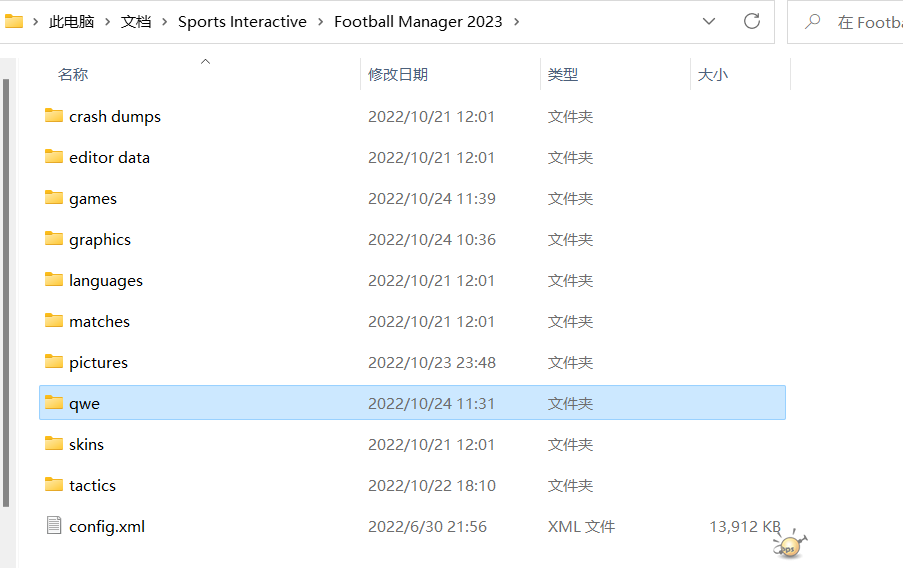Click the date of the editor data row
This screenshot has width=903, height=568.
click(431, 157)
